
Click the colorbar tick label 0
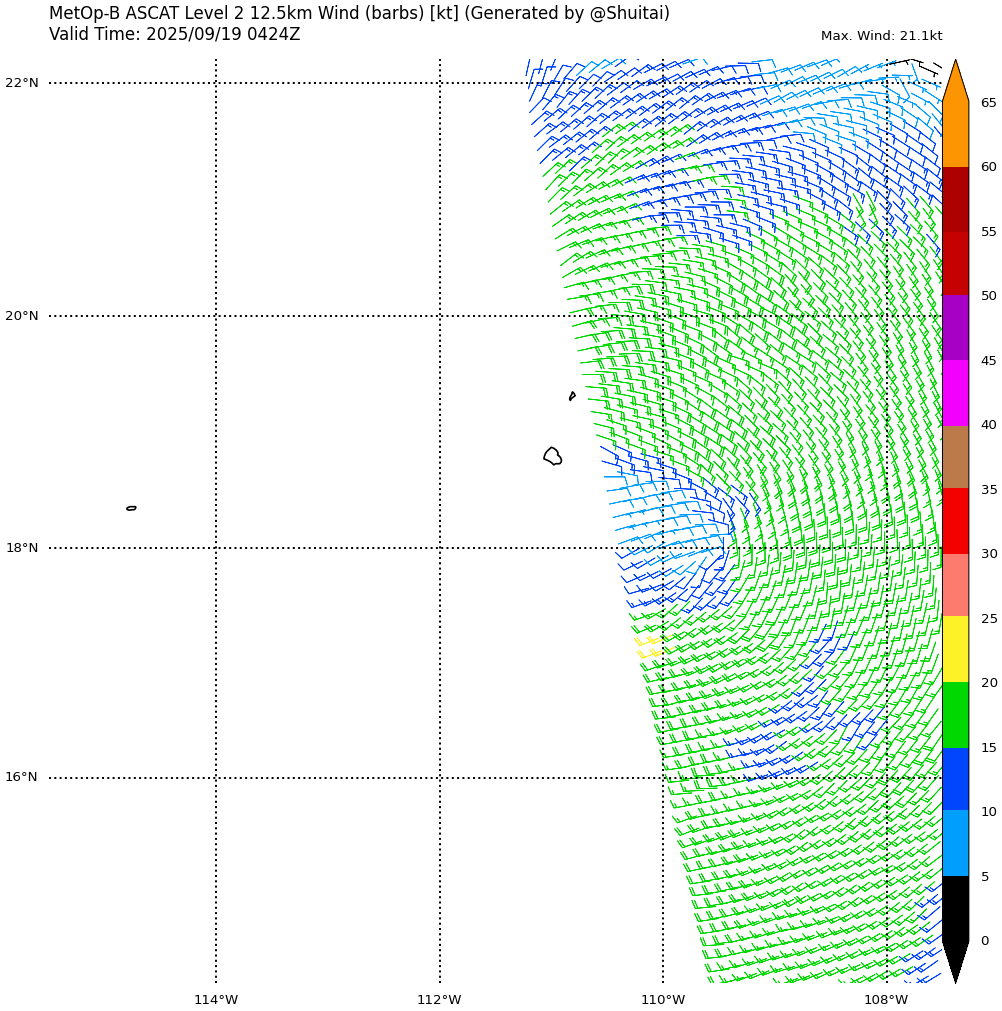point(985,941)
